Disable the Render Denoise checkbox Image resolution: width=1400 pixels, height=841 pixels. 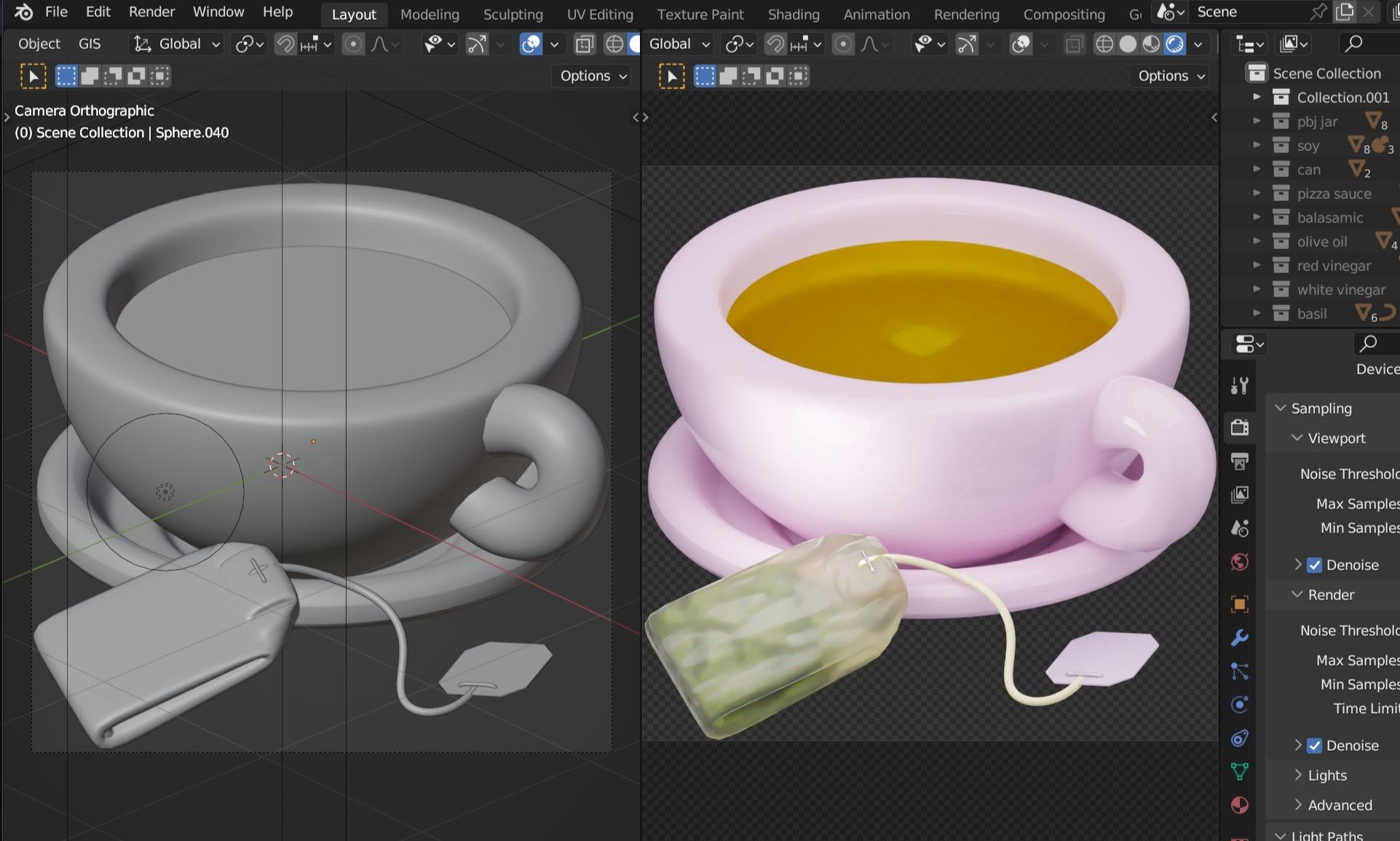[1314, 746]
